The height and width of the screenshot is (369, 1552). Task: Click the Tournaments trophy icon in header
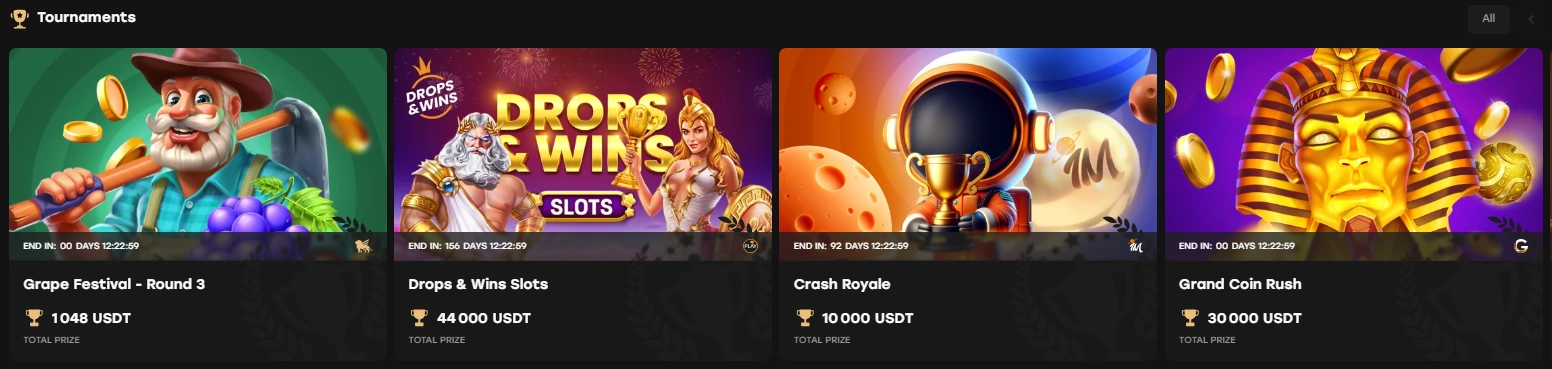[19, 18]
